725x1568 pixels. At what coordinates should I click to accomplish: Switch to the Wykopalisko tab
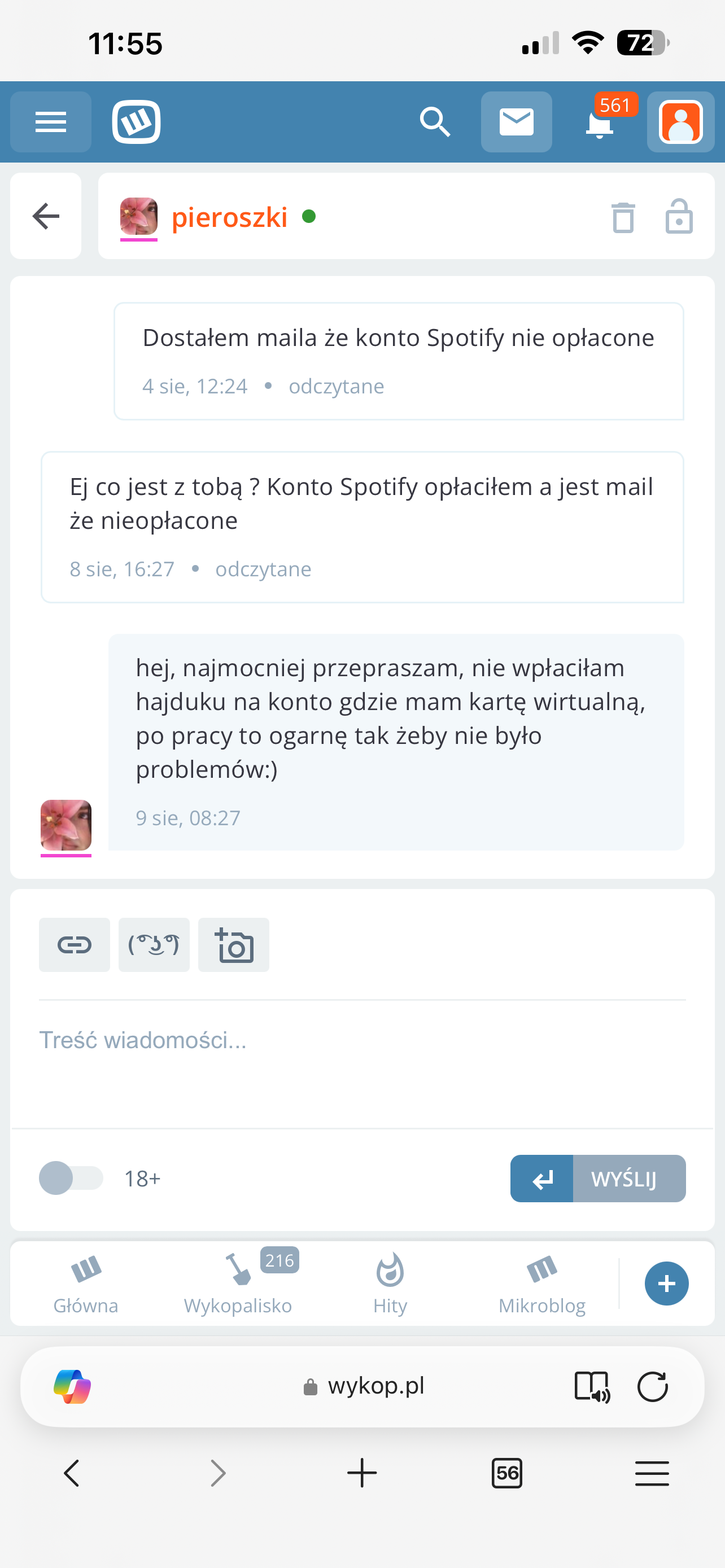[x=238, y=1283]
